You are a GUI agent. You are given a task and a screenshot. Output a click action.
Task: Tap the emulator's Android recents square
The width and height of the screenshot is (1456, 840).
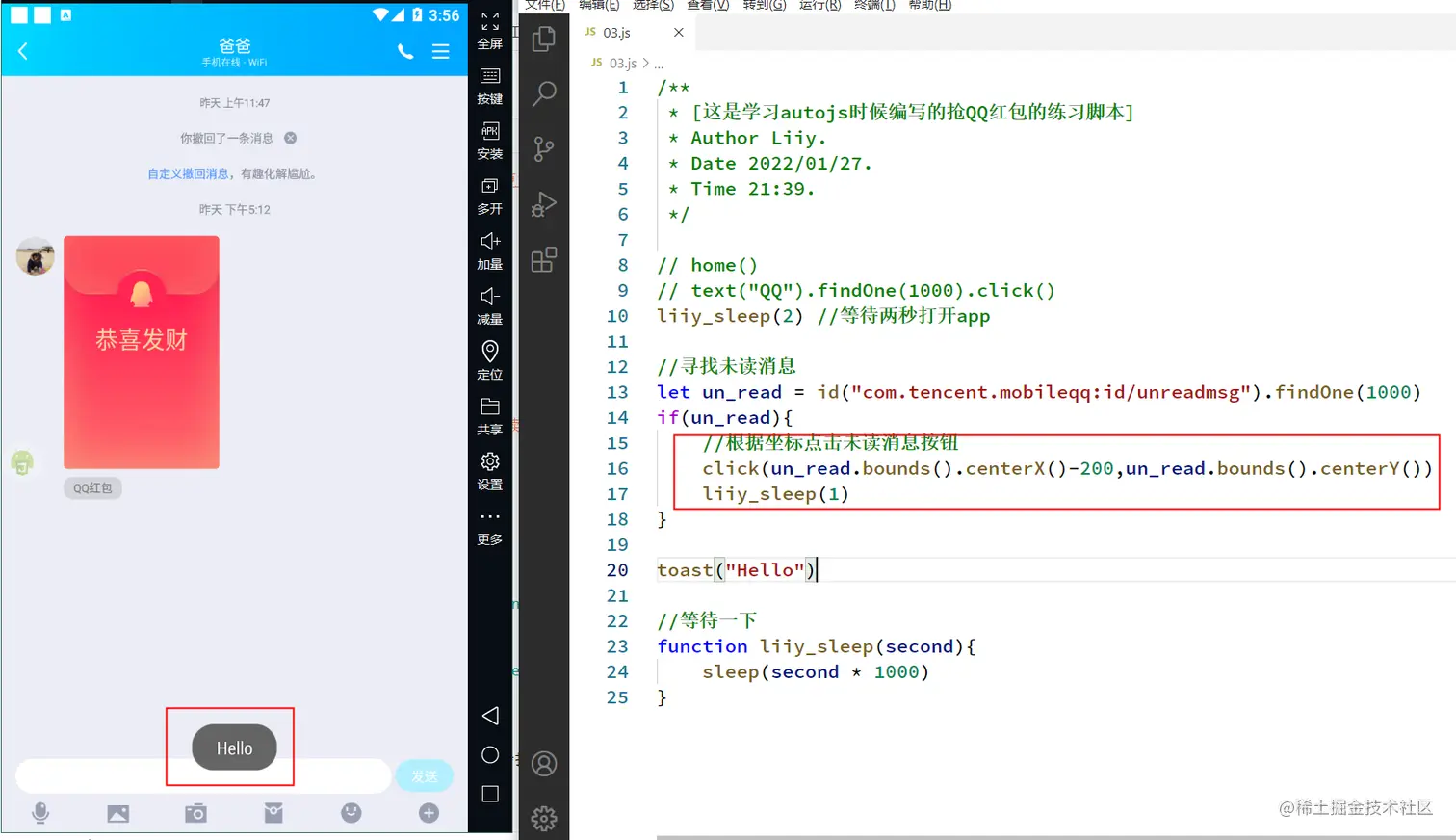click(x=490, y=794)
